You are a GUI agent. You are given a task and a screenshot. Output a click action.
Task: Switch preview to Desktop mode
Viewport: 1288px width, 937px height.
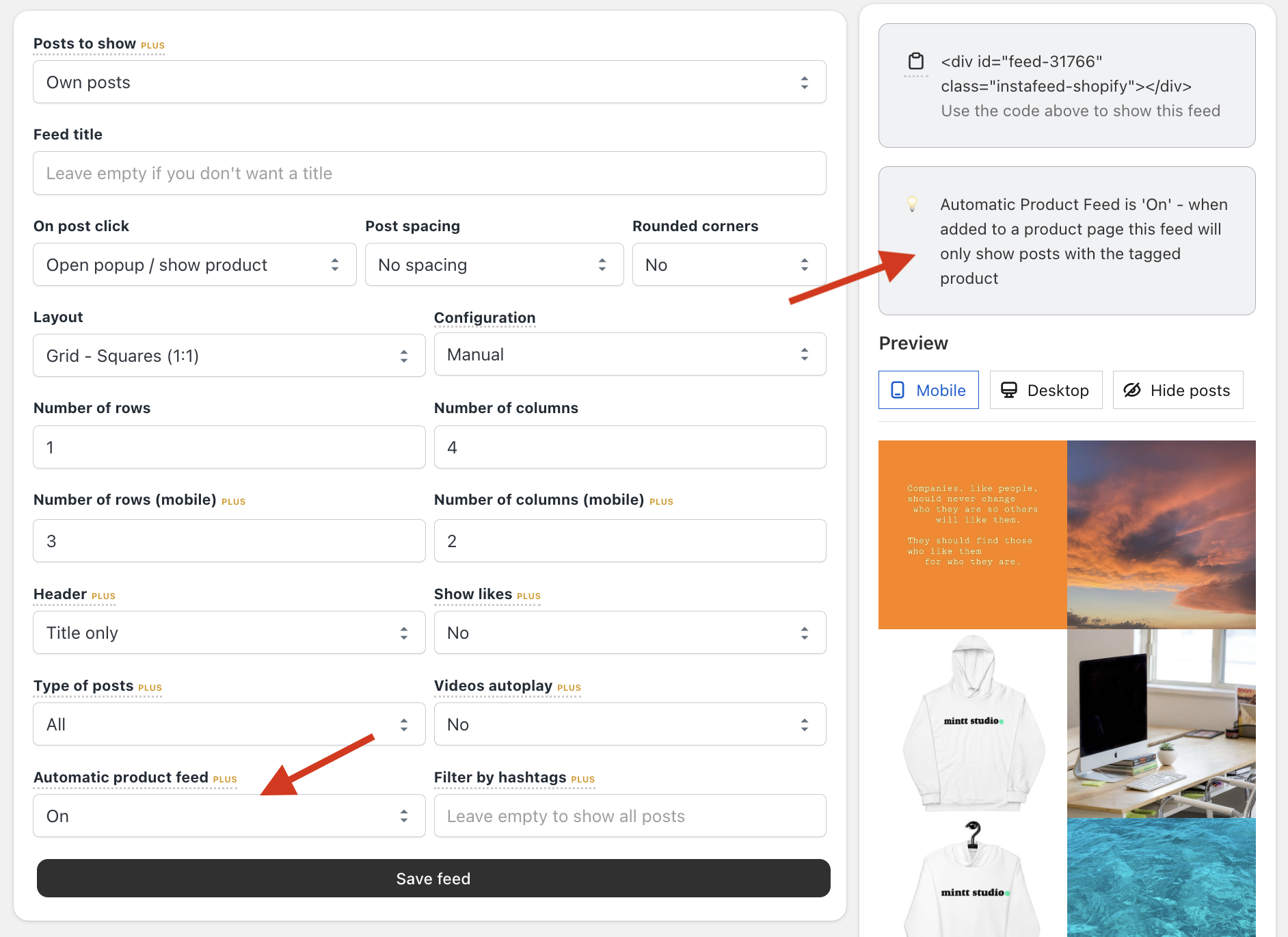tap(1045, 390)
